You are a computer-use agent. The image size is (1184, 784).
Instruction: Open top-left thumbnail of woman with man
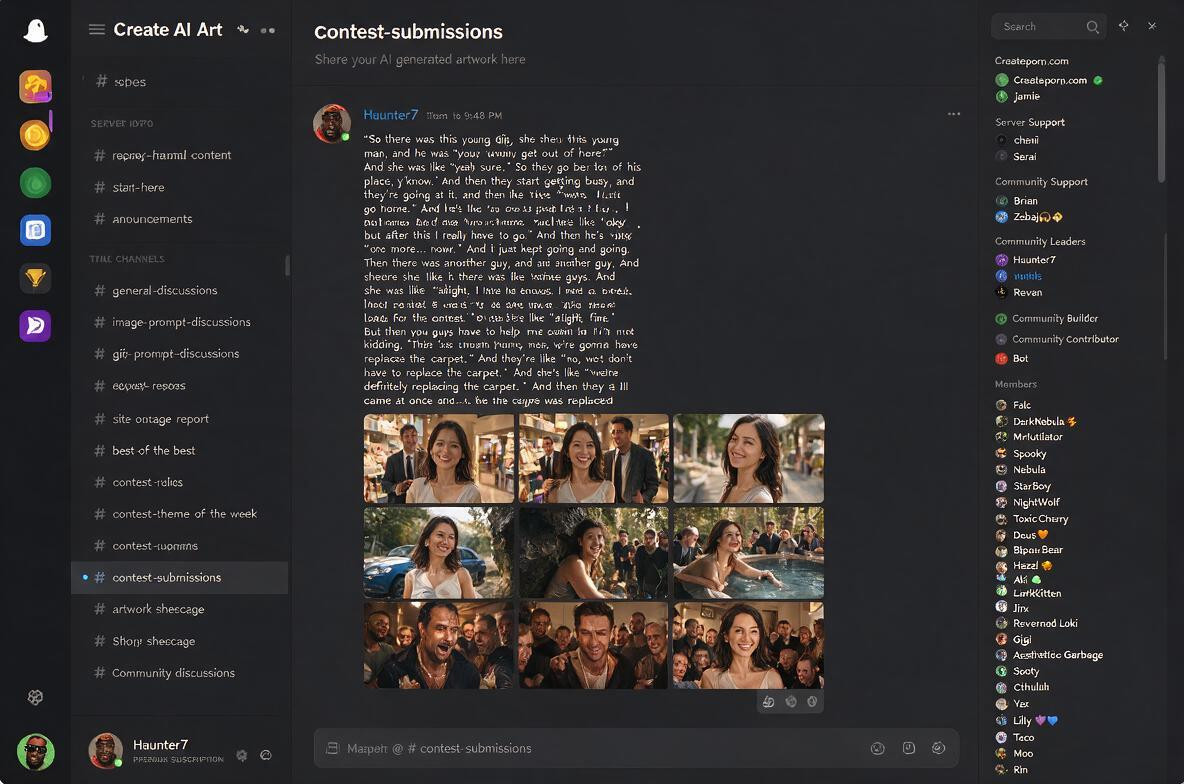439,458
